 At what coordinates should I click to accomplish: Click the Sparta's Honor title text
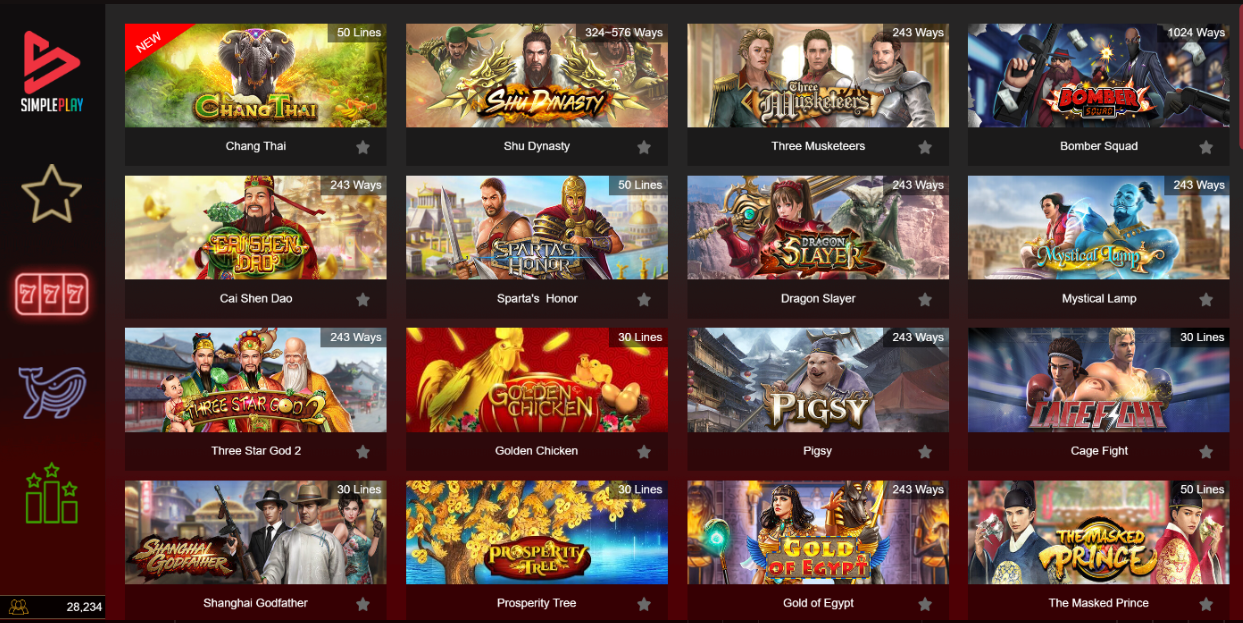click(537, 298)
